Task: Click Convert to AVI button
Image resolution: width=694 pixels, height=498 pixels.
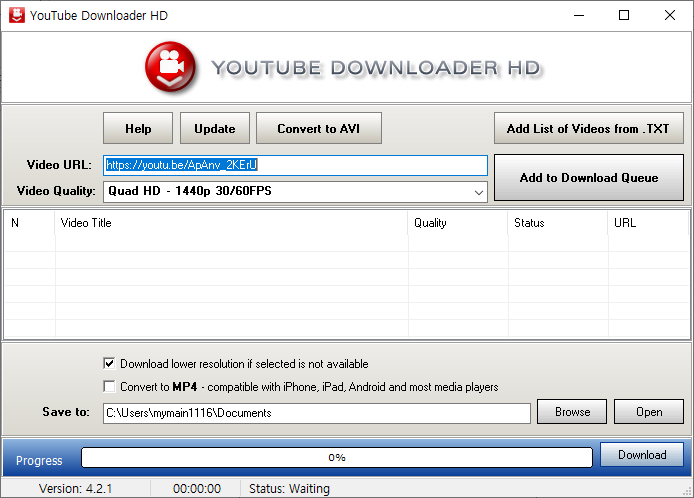Action: point(319,128)
